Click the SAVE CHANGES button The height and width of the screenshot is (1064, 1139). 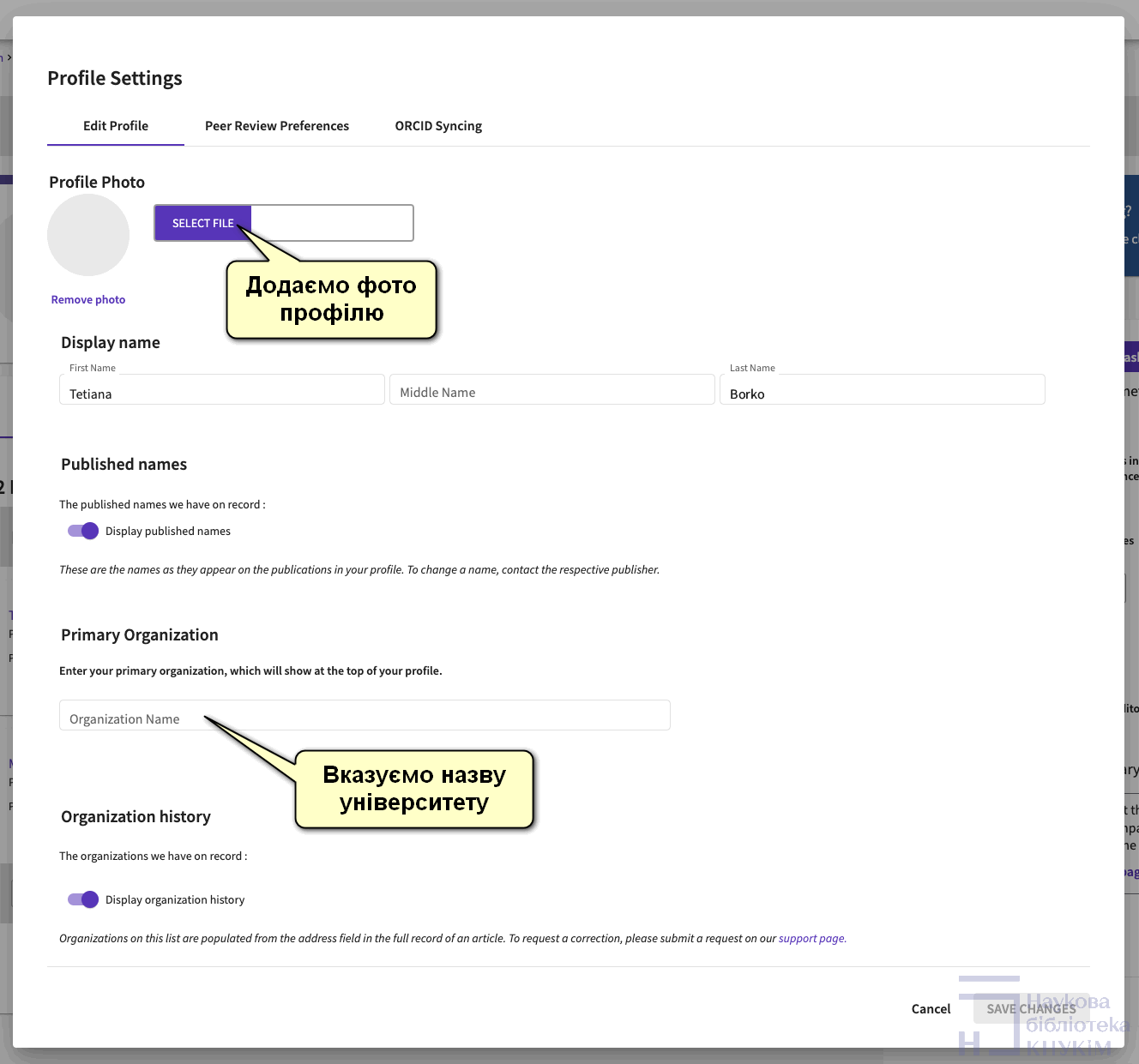1031,1009
